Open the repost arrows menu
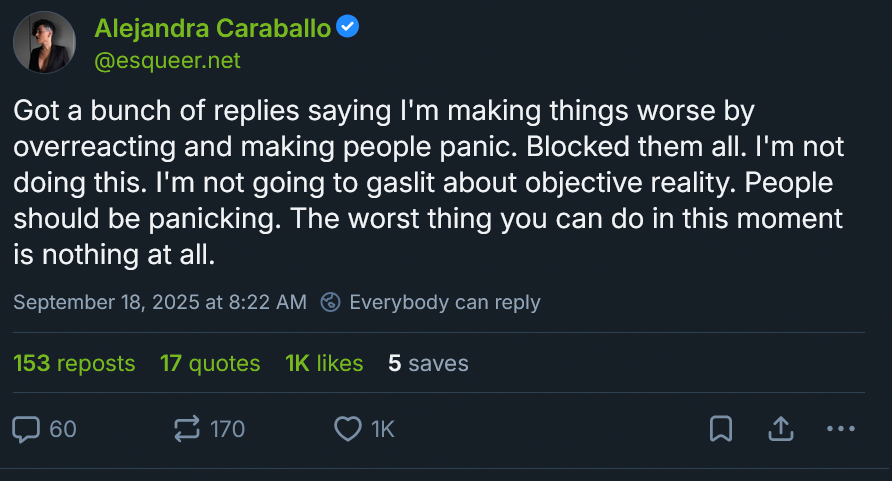Screen dimensions: 892x481 pyautogui.click(x=187, y=429)
